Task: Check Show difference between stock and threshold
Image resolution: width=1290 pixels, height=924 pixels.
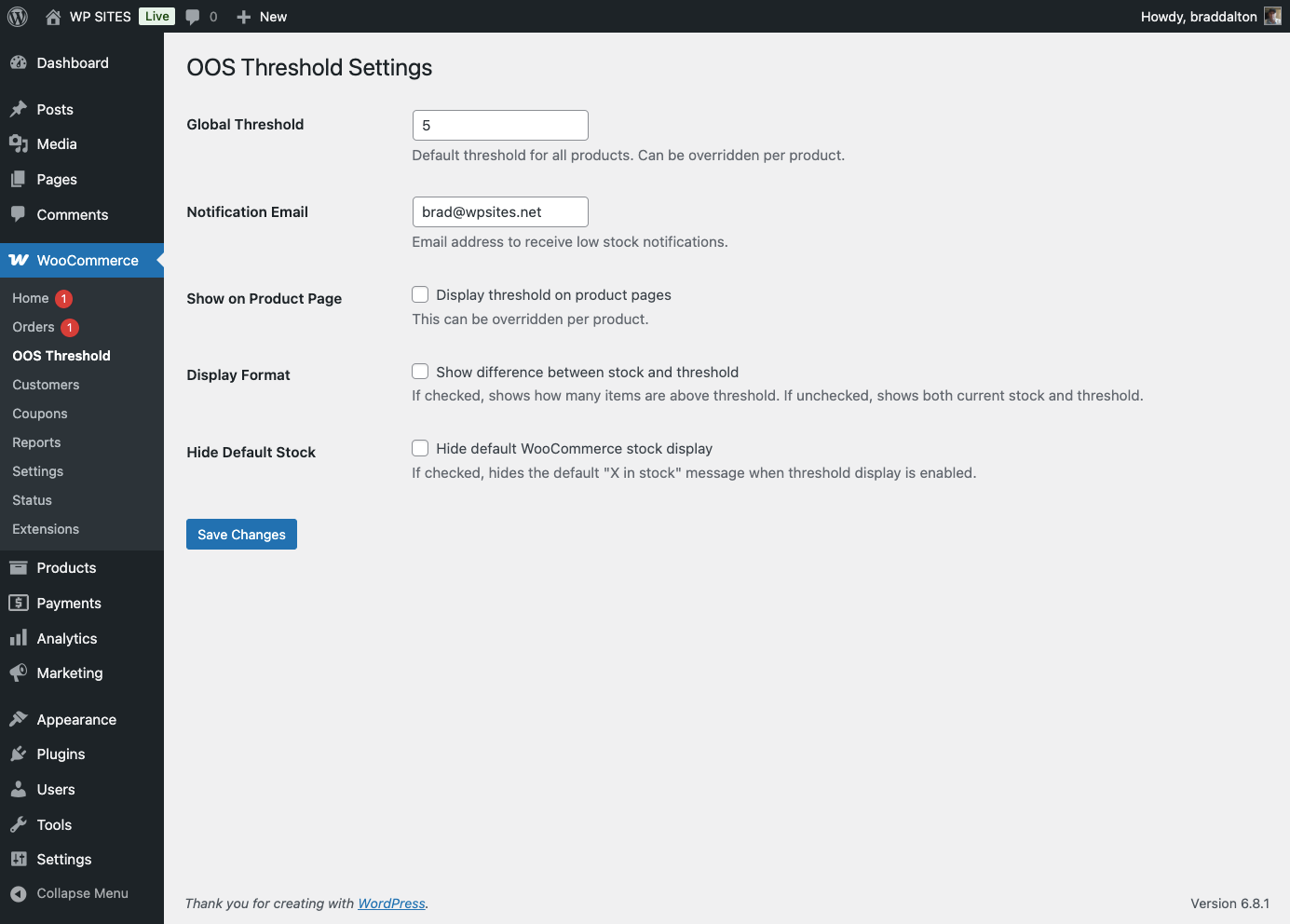Action: [420, 372]
